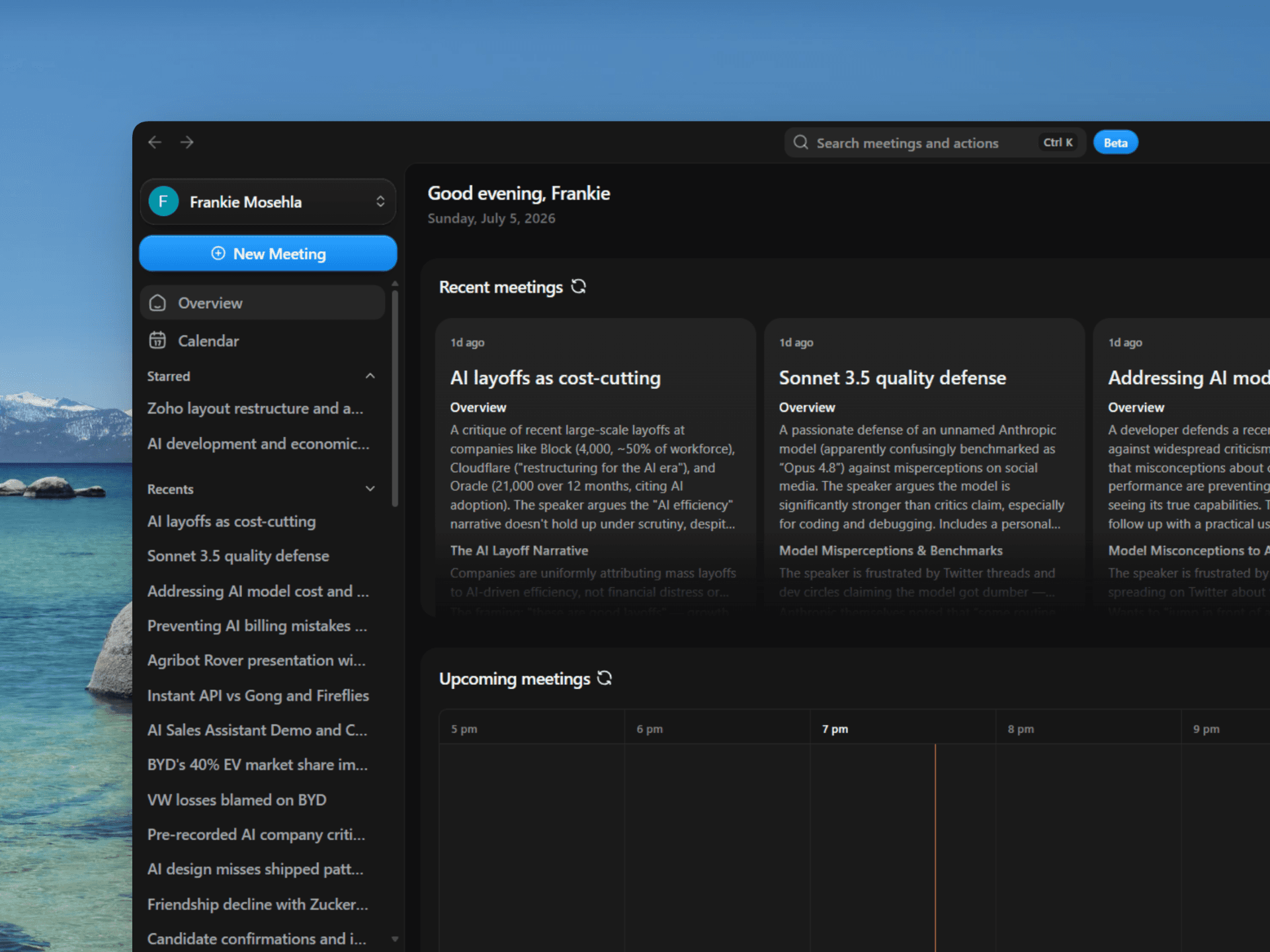Click the Beta badge
The height and width of the screenshot is (952, 1270).
tap(1115, 143)
